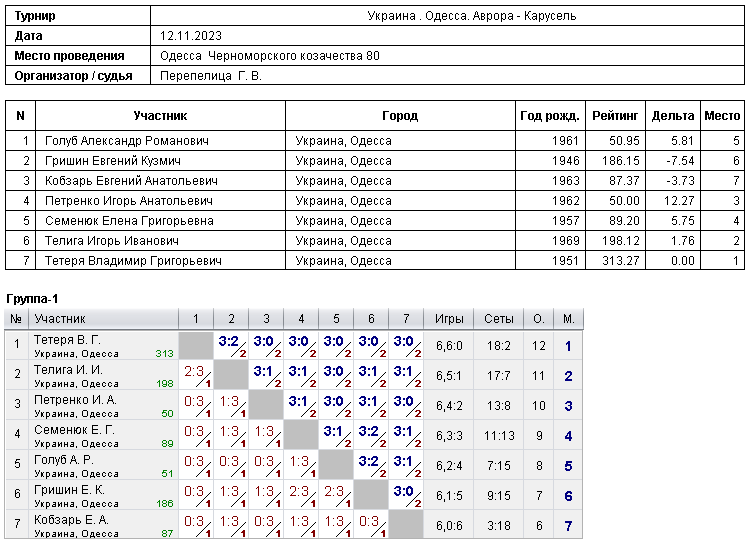This screenshot has height=544, width=750.
Task: Click participant Голуб Александр Романович
Action: [x=127, y=141]
